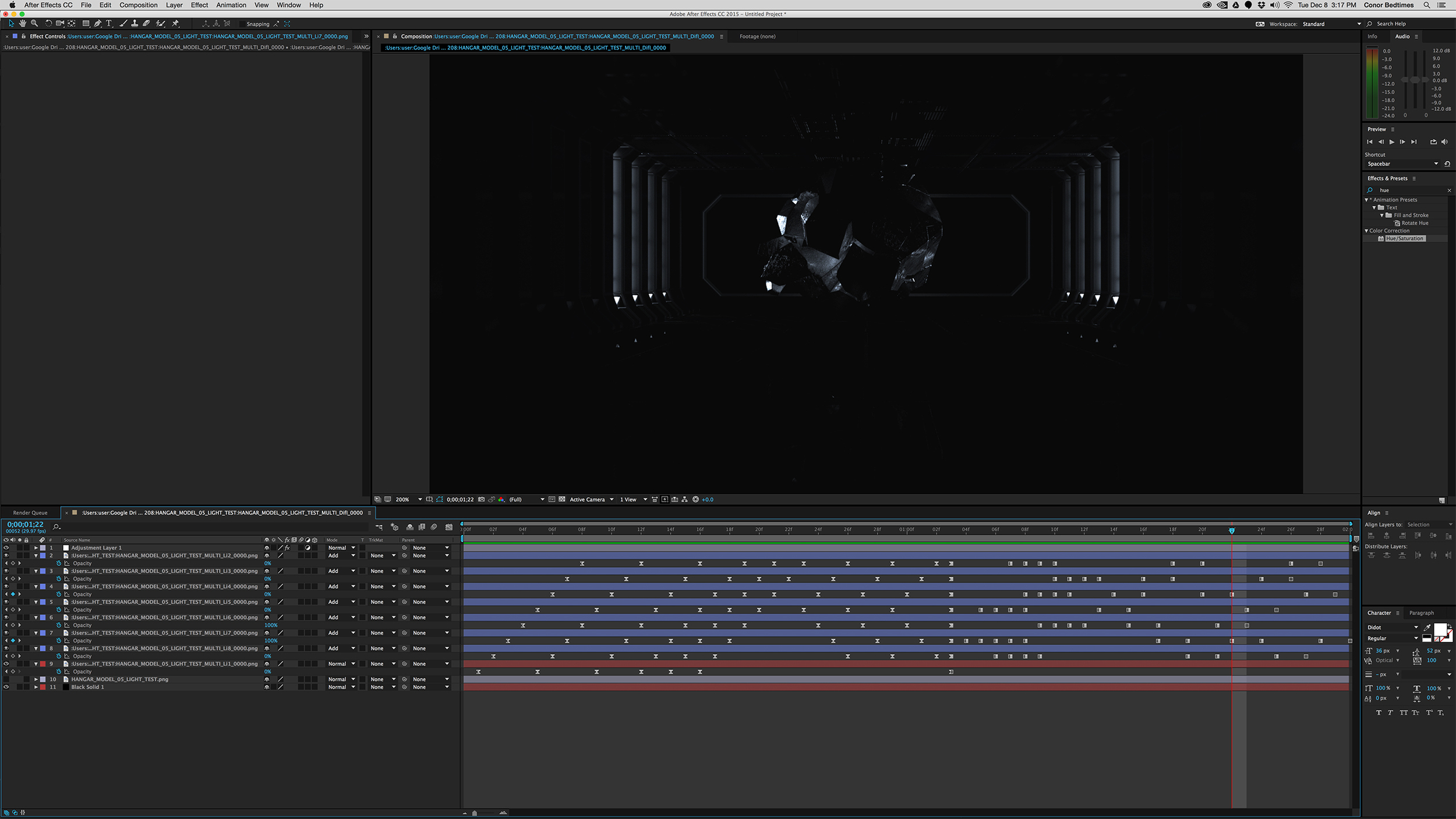Viewport: 1456px width, 819px height.
Task: Select the Clone Stamp tool
Action: (135, 24)
